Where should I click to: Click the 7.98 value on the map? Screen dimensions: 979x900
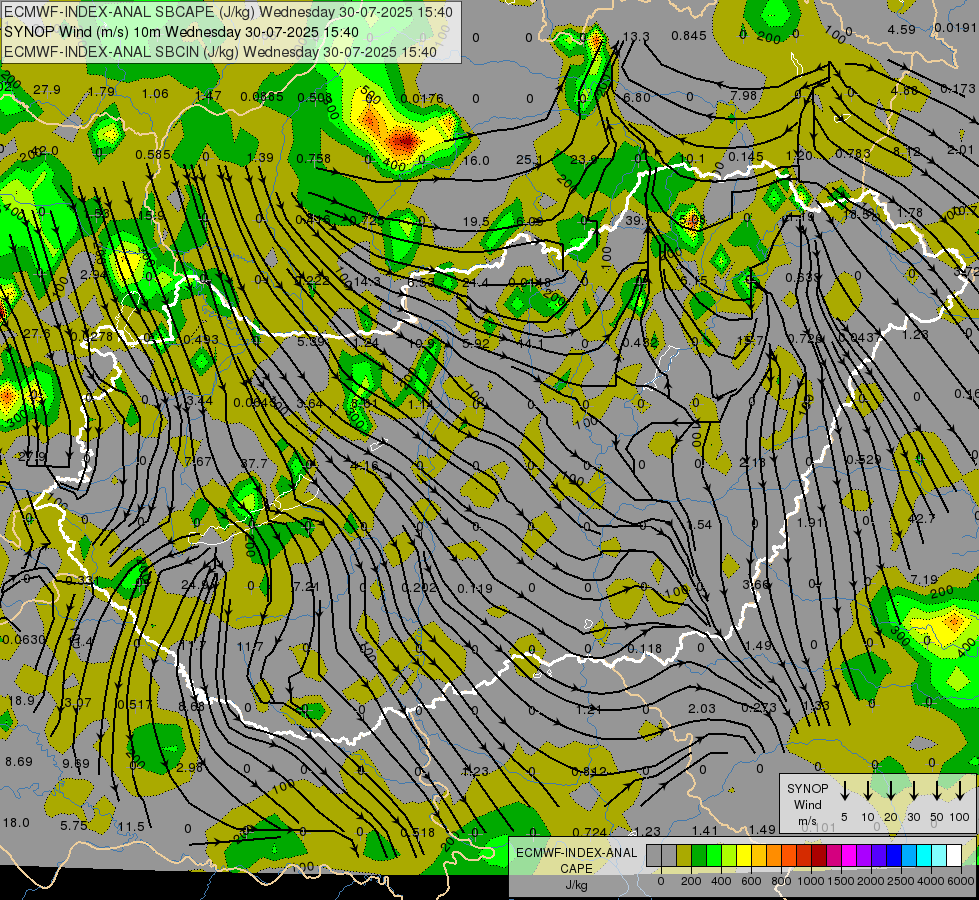[744, 96]
